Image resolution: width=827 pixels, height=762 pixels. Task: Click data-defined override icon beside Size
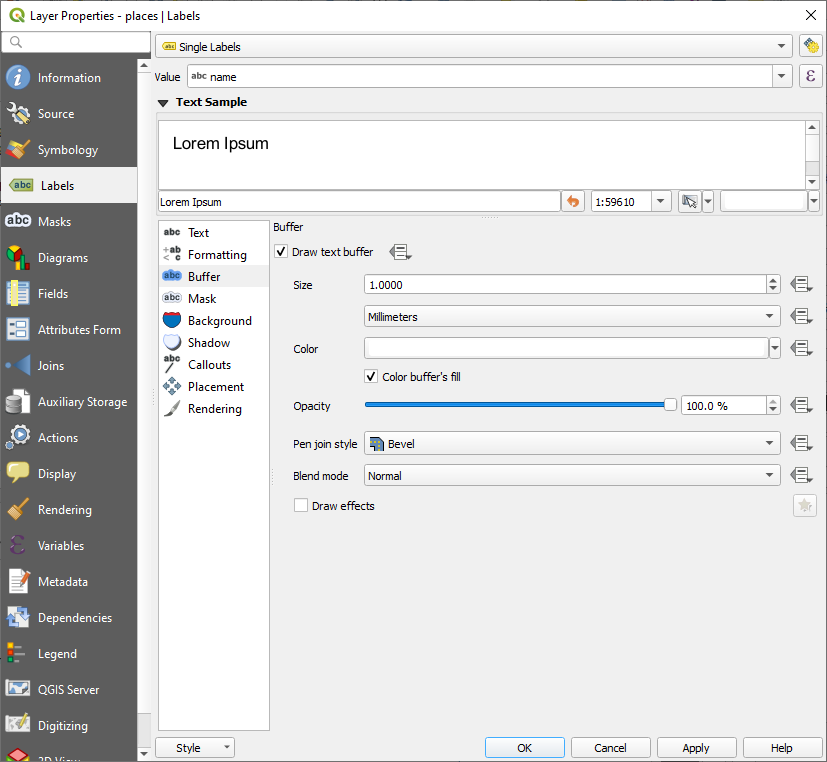click(800, 285)
